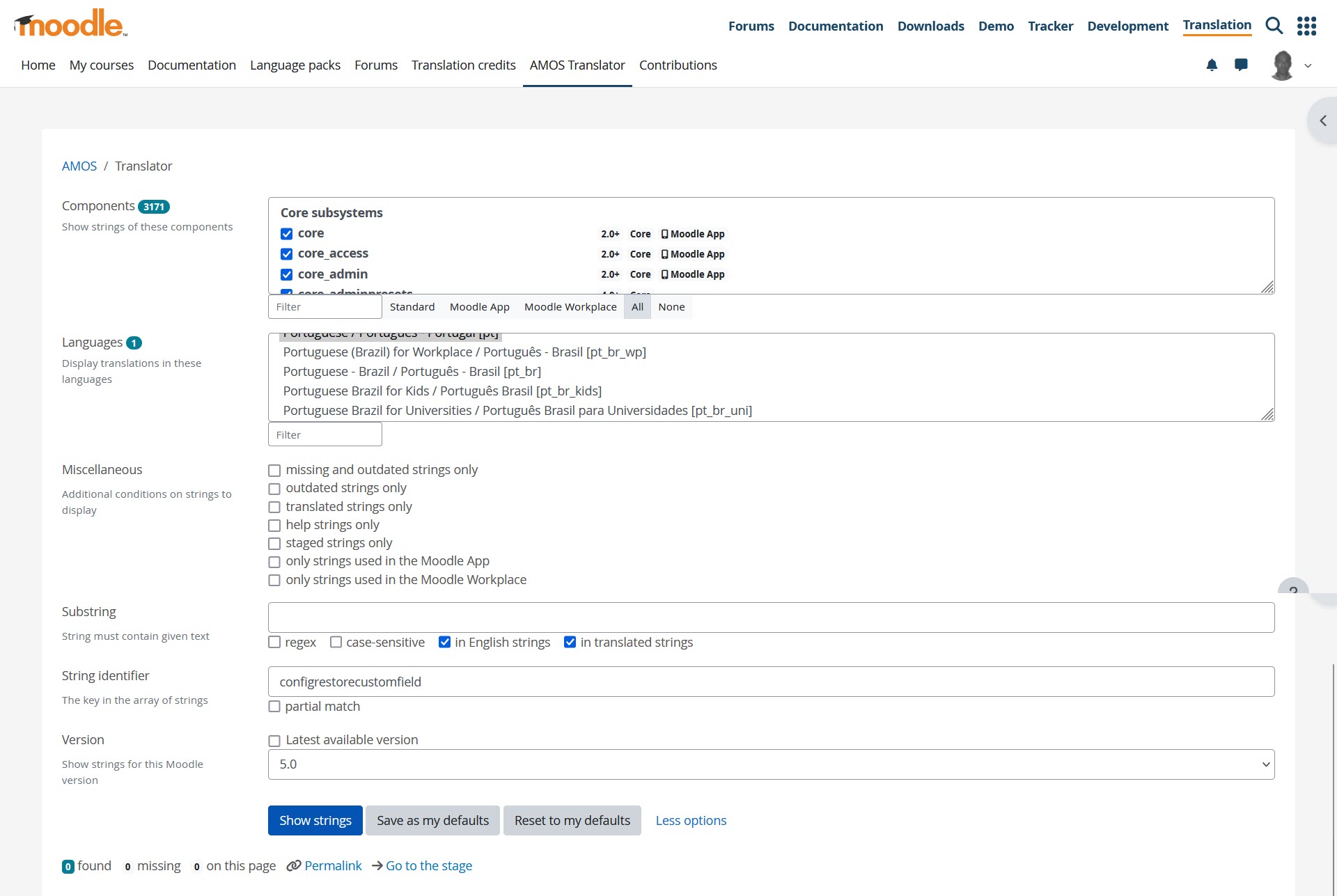Image resolution: width=1337 pixels, height=896 pixels.
Task: Click the Moodle App tag on core_admin row
Action: click(x=693, y=274)
